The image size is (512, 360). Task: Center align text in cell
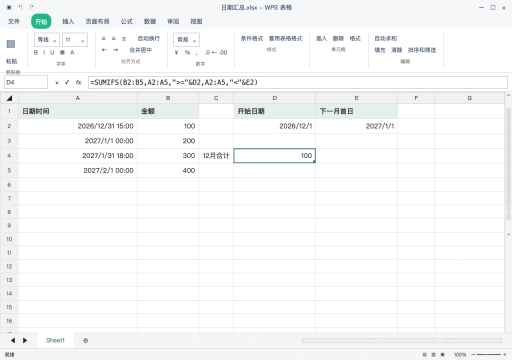pyautogui.click(x=114, y=39)
